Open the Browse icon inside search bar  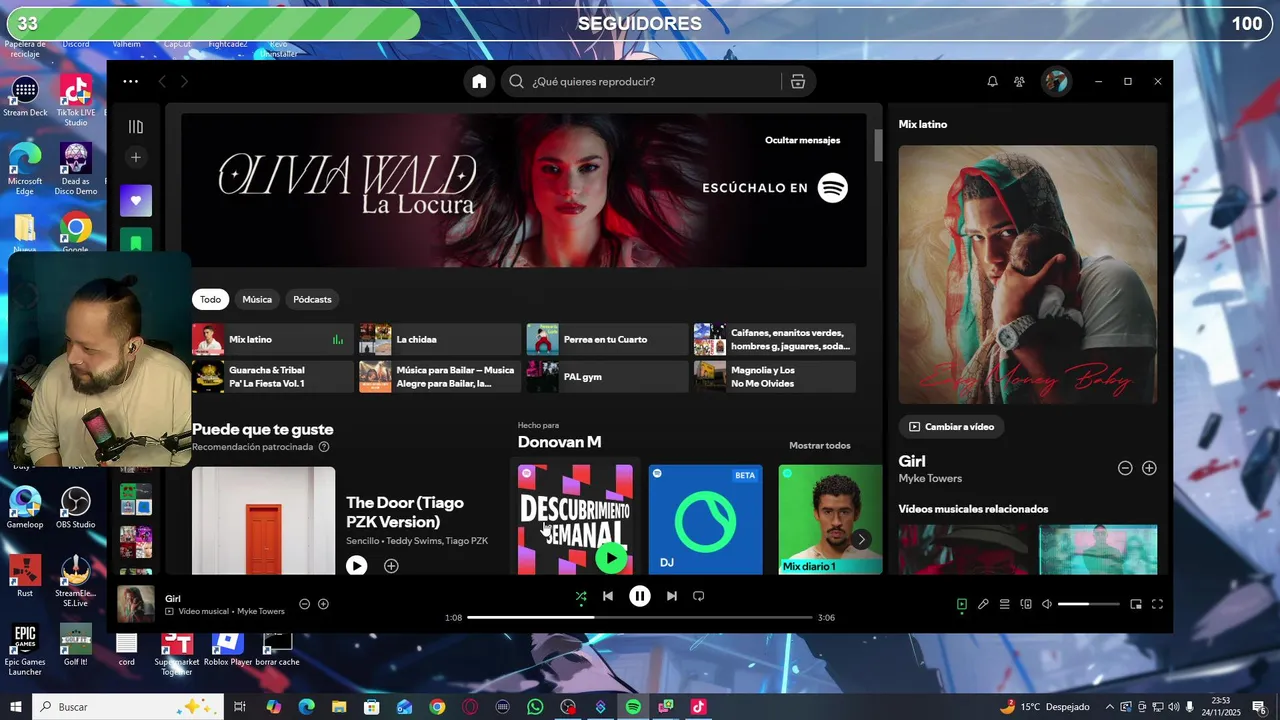pos(798,82)
